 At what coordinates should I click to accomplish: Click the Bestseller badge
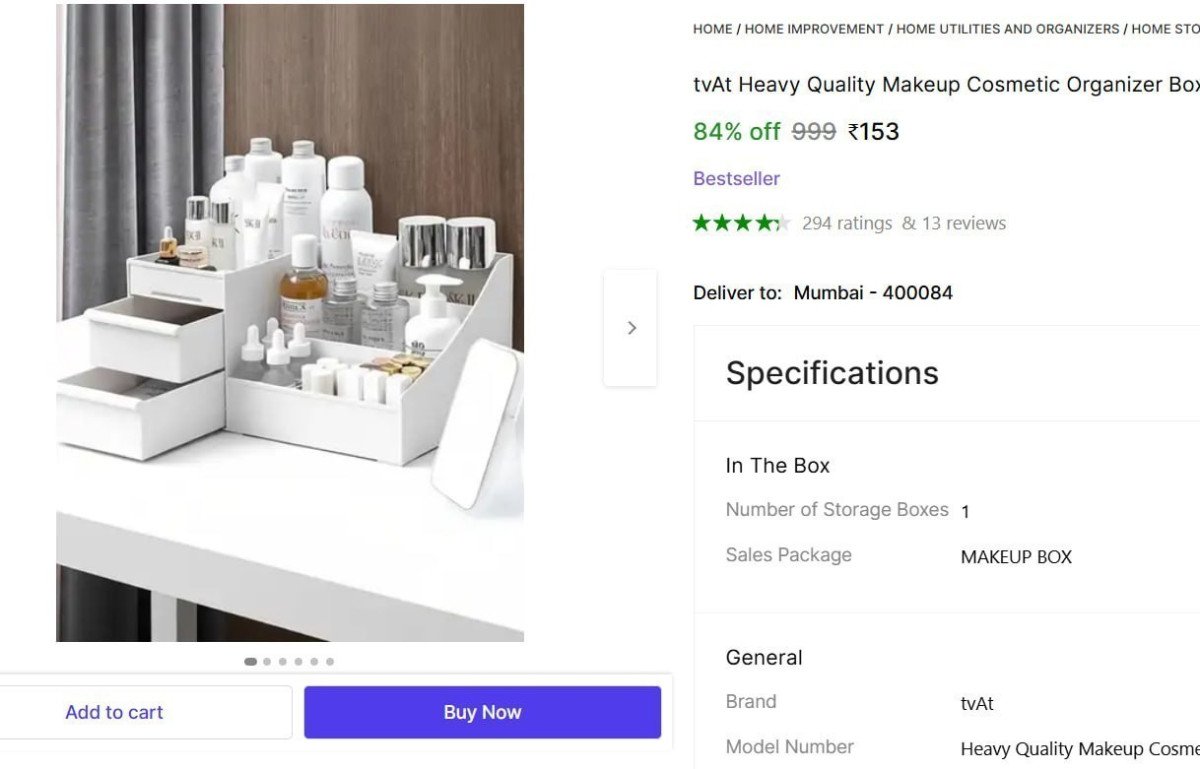(736, 178)
